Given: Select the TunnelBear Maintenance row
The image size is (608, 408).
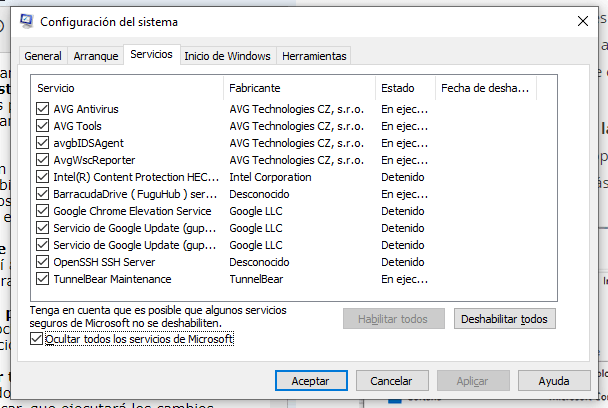Looking at the screenshot, I should coord(112,279).
